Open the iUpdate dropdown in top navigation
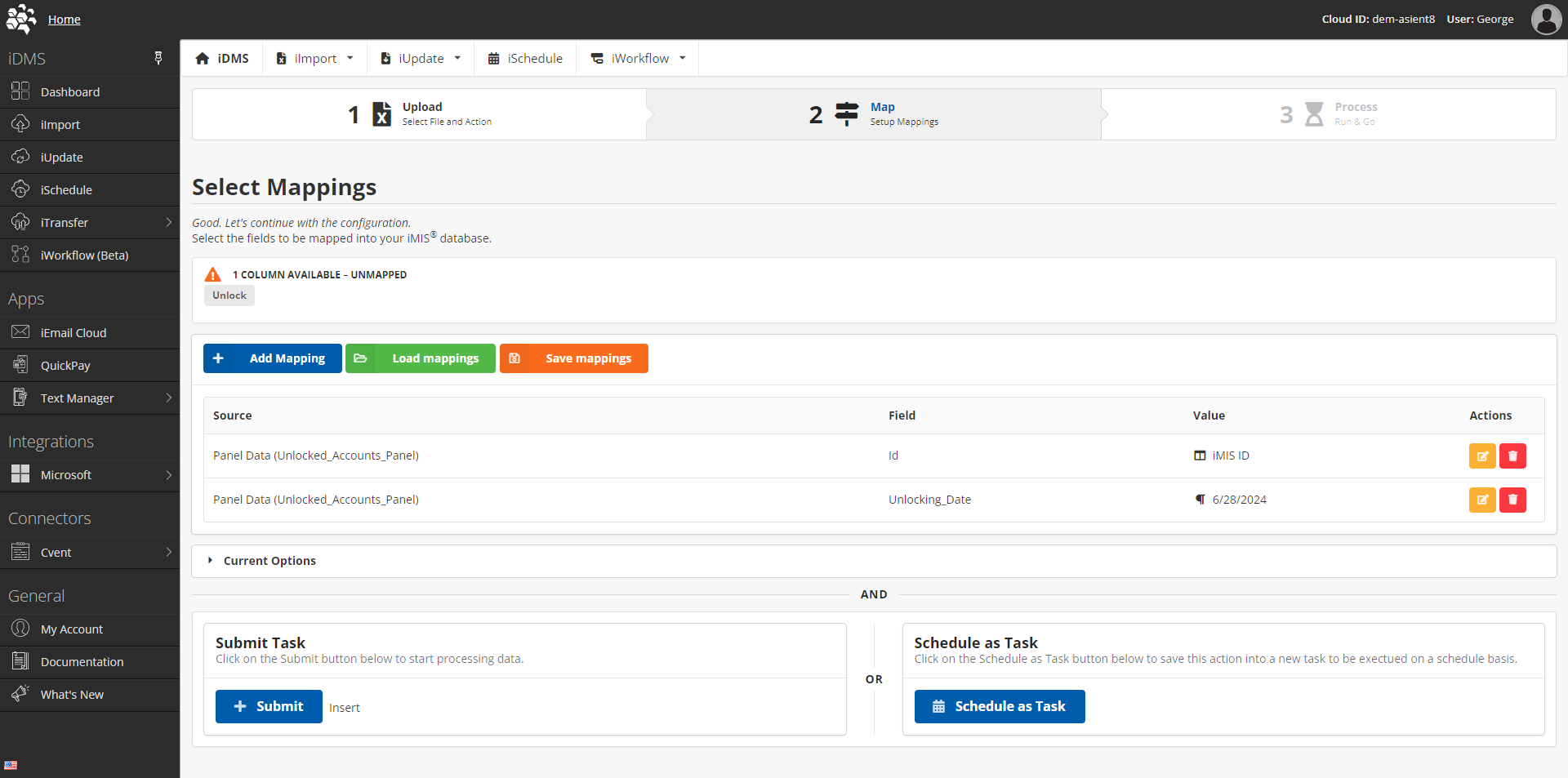The image size is (1568, 778). pyautogui.click(x=421, y=59)
